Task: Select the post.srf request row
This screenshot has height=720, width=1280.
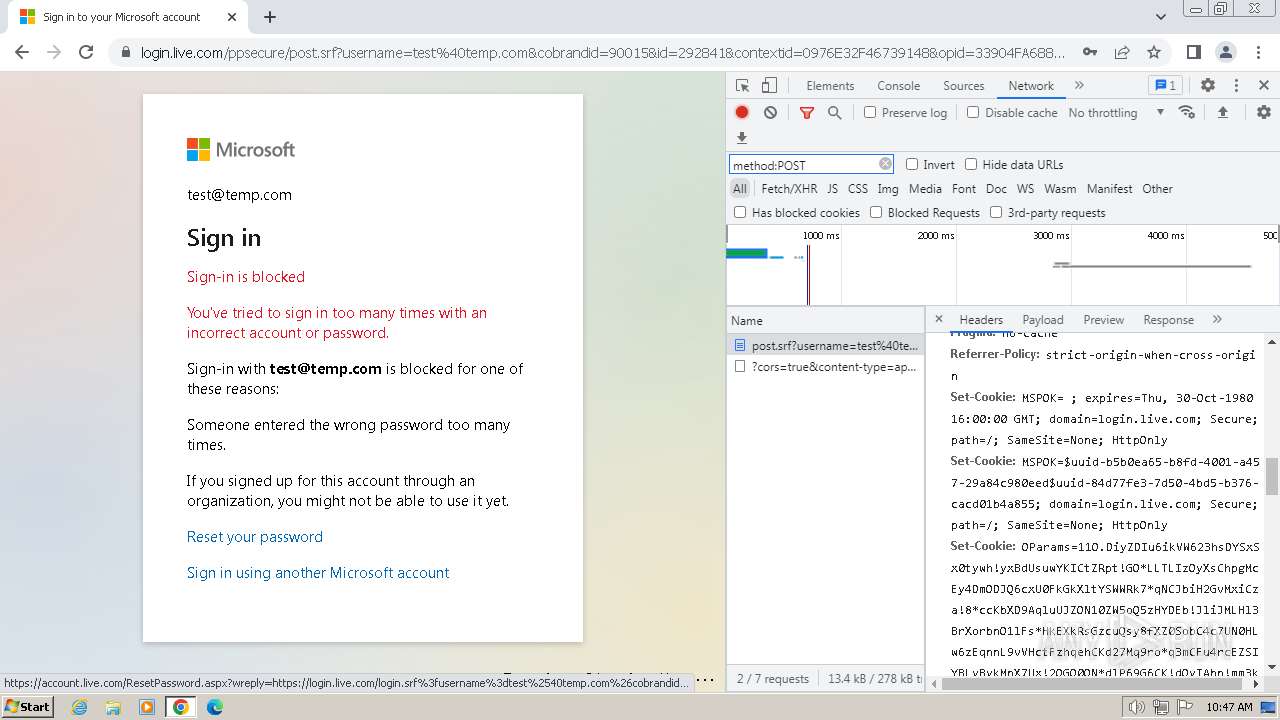Action: coord(825,345)
